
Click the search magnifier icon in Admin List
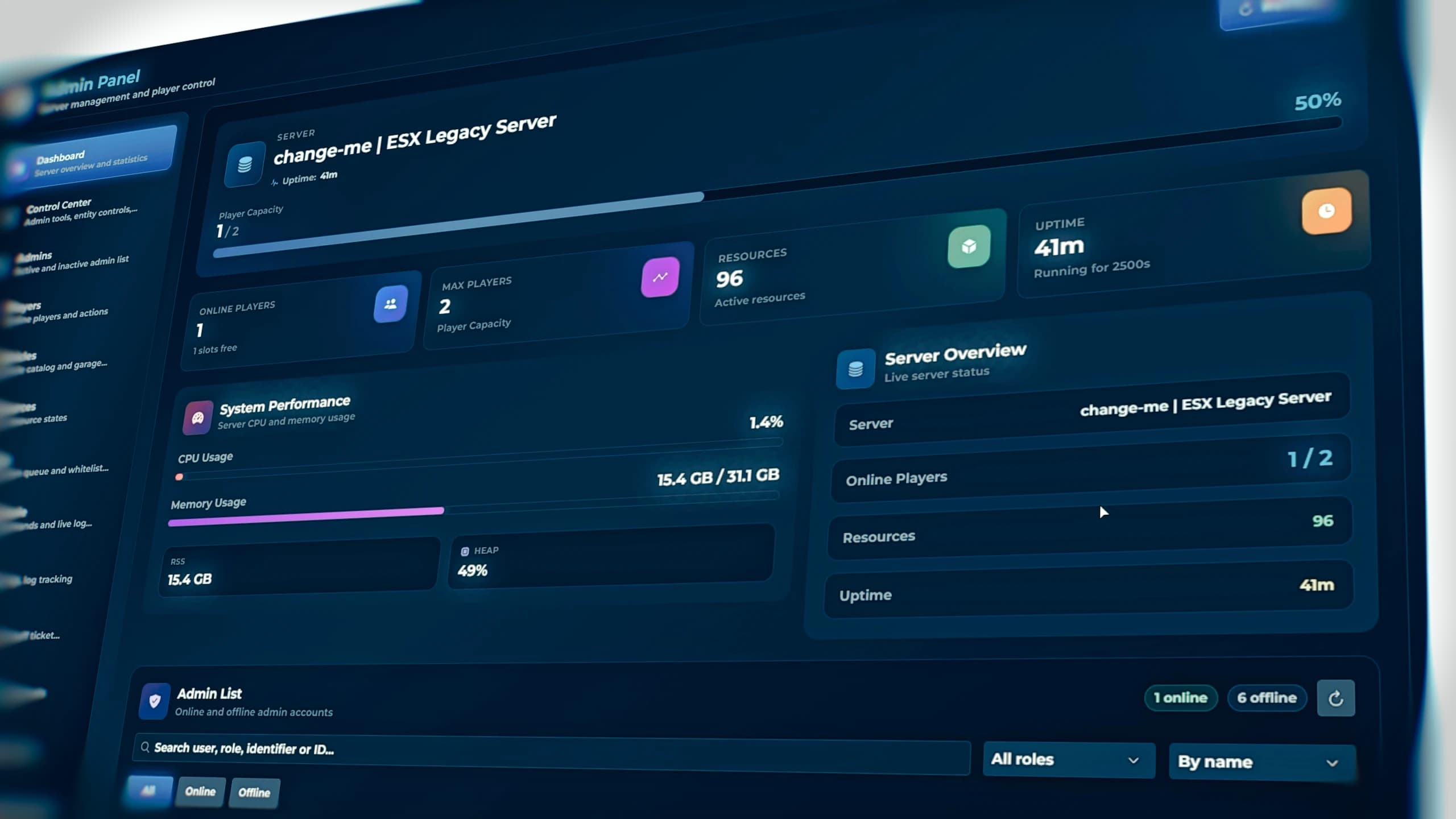(145, 747)
